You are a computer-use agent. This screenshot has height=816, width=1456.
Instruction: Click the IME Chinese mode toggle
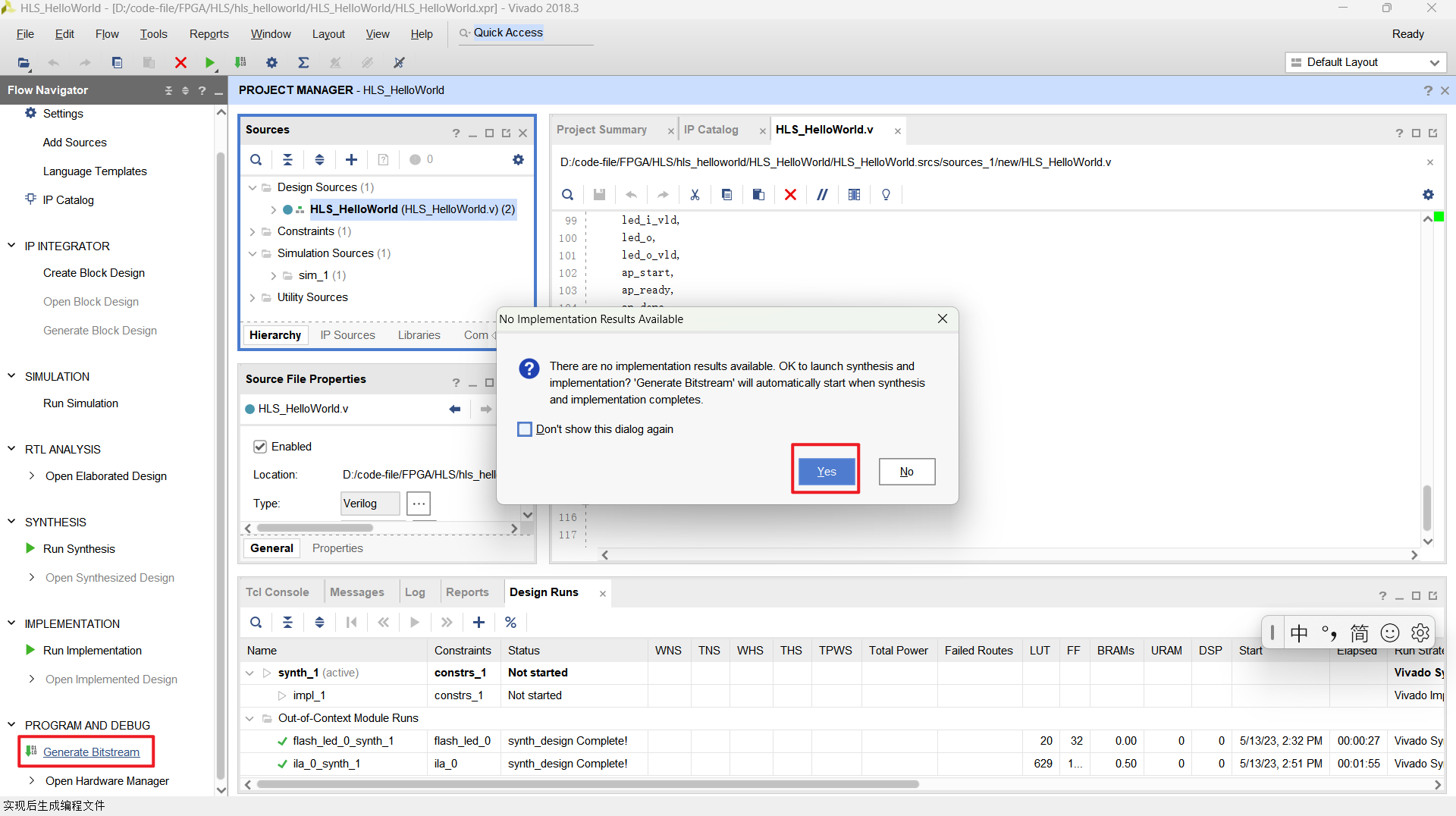click(1299, 633)
